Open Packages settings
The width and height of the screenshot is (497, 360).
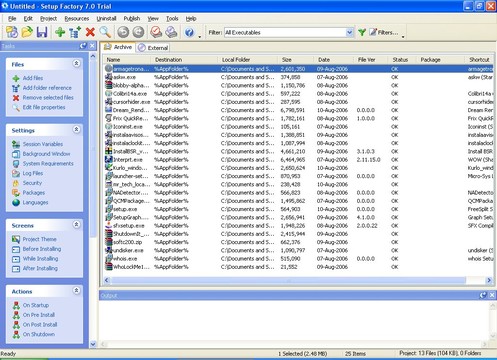click(x=34, y=192)
